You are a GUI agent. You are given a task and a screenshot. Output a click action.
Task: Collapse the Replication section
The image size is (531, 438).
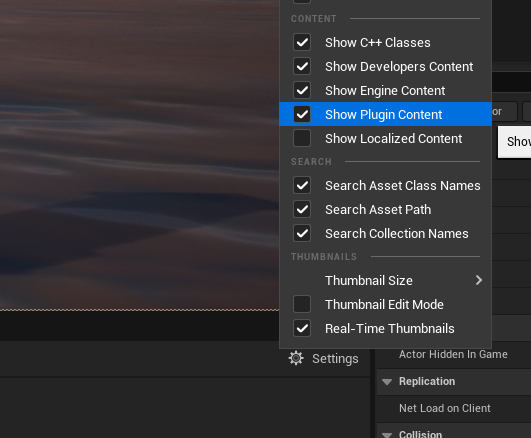(387, 382)
